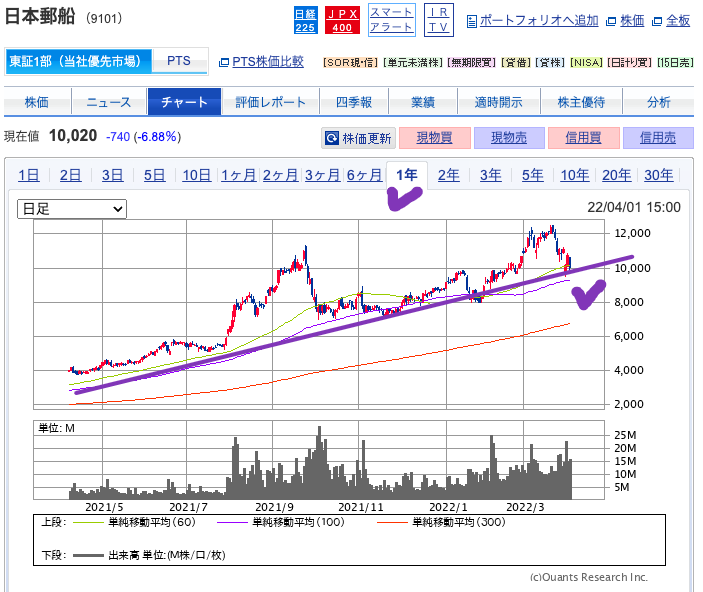
Task: Select the 10日 chart period
Action: tap(197, 175)
